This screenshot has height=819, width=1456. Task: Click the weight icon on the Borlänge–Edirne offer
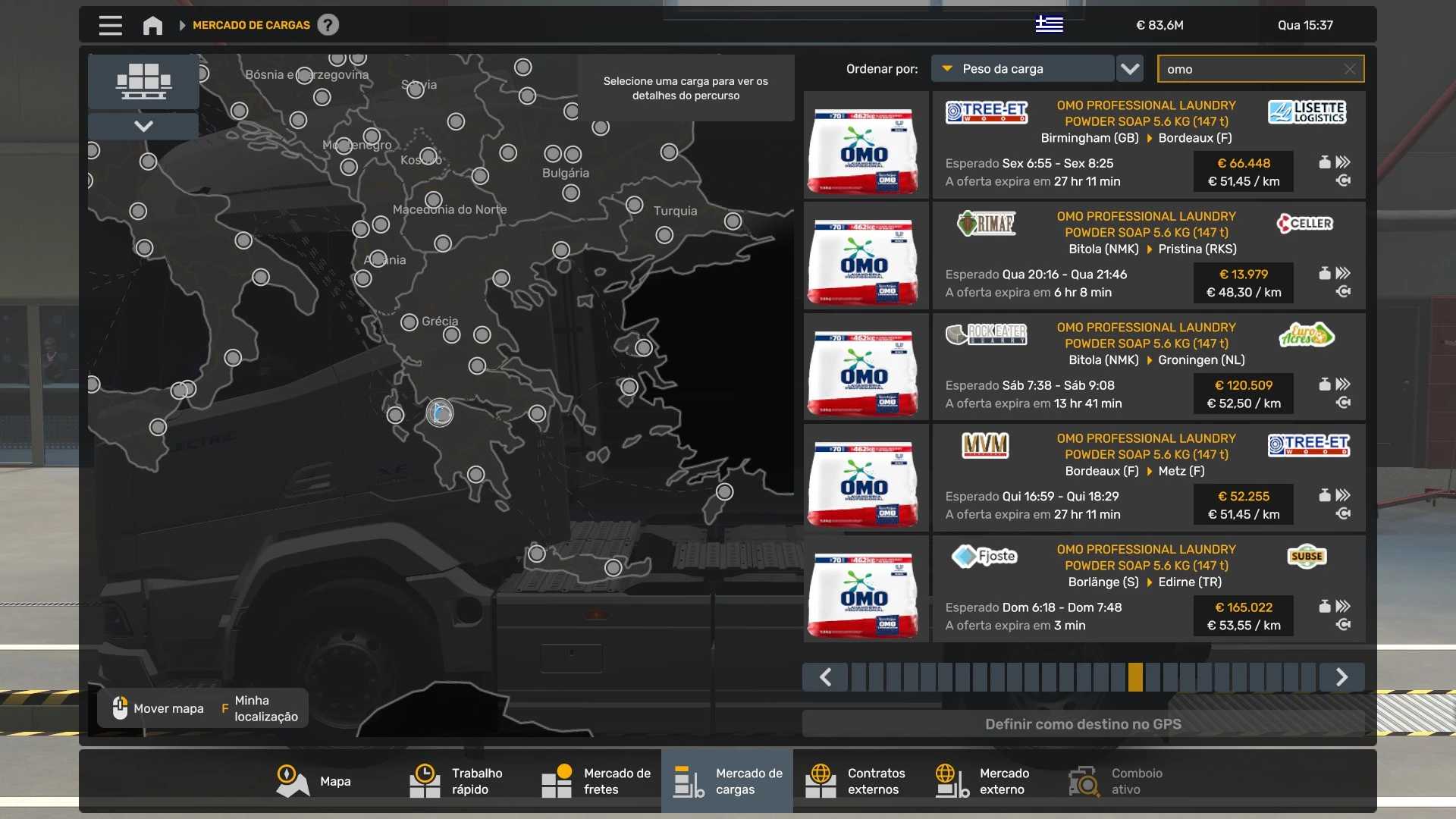click(x=1325, y=606)
